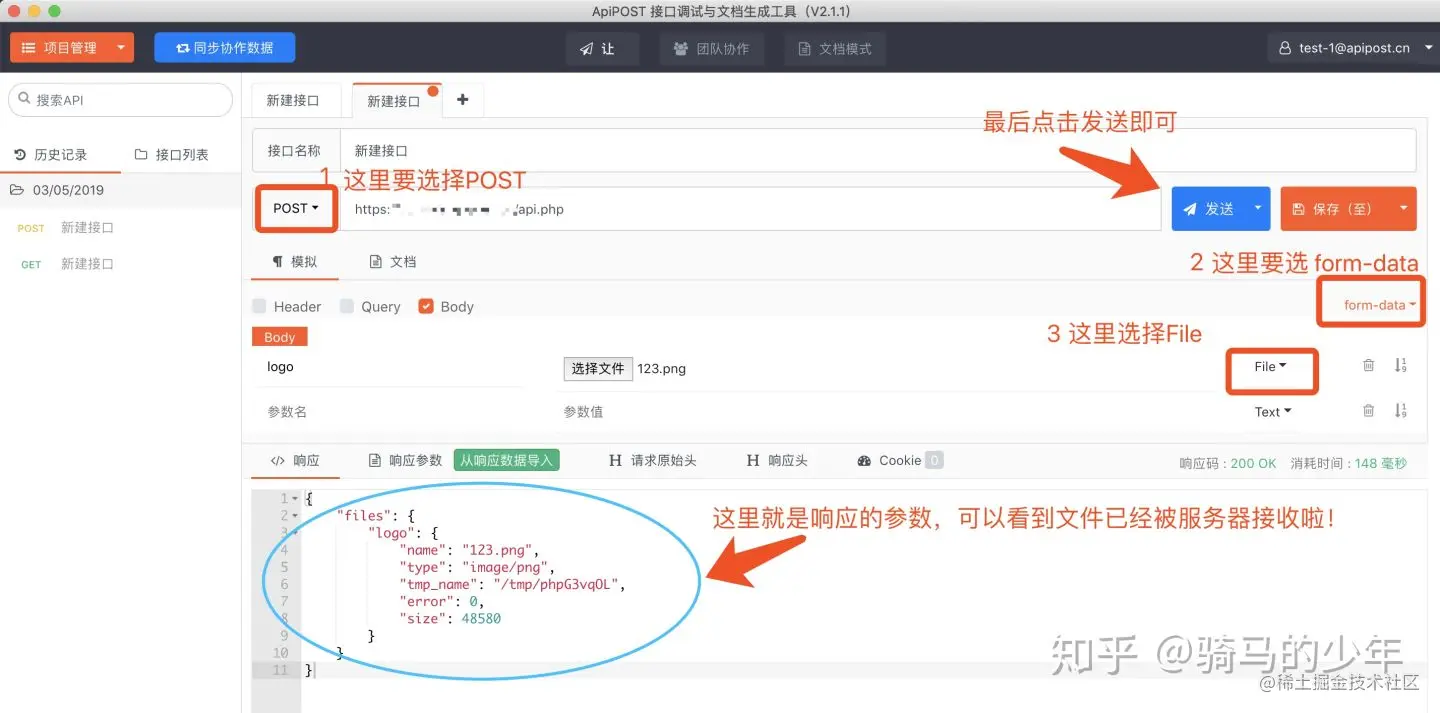The width and height of the screenshot is (1440, 713).
Task: Expand the arrow beside 保存 button
Action: point(1403,209)
